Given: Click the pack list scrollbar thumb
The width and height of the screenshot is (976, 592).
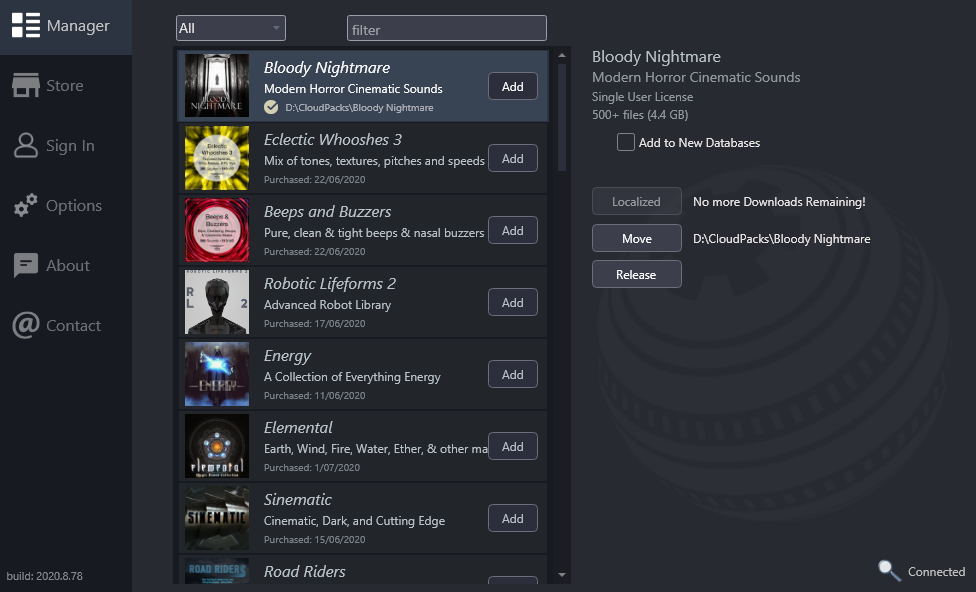Looking at the screenshot, I should 561,117.
